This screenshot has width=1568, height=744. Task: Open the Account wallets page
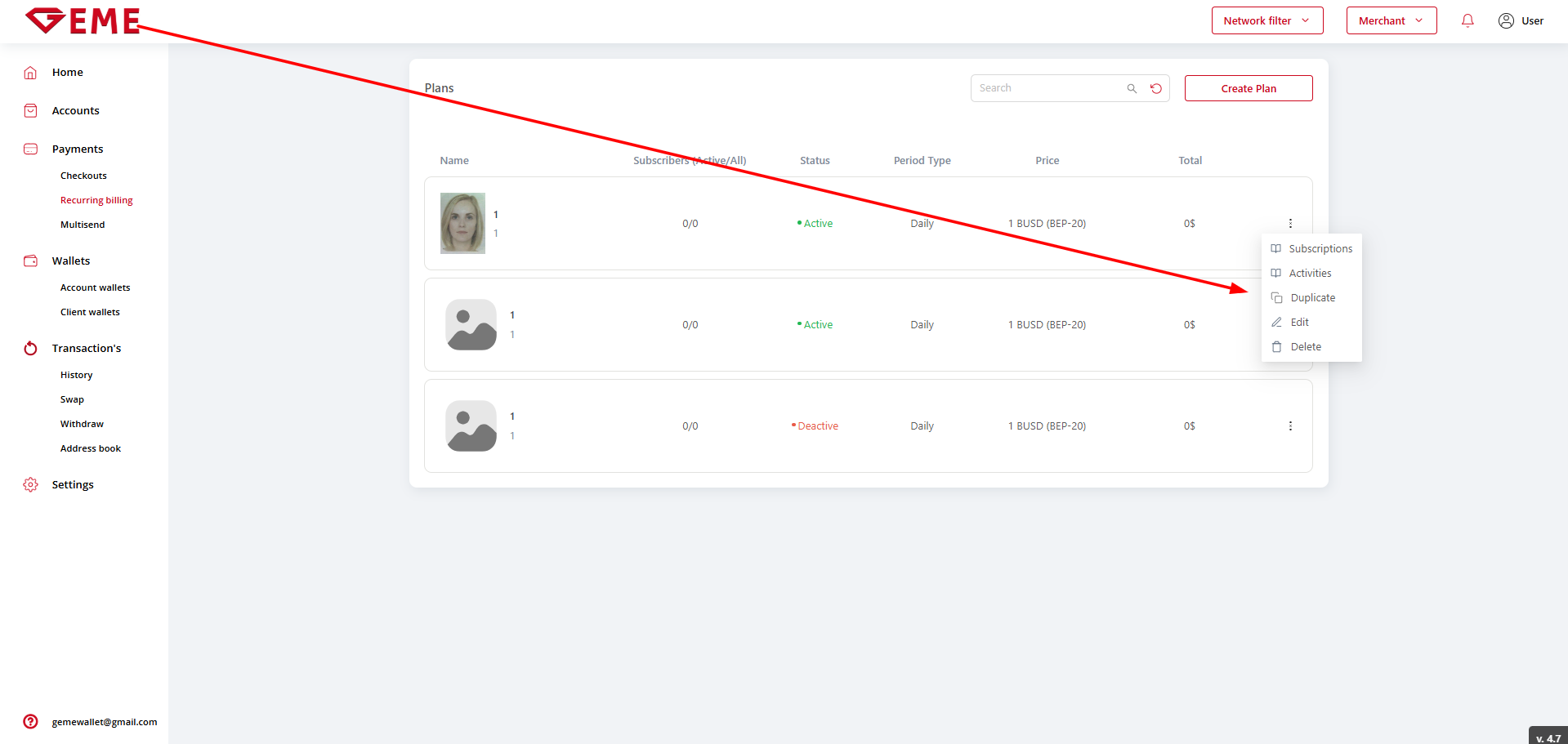click(x=95, y=287)
